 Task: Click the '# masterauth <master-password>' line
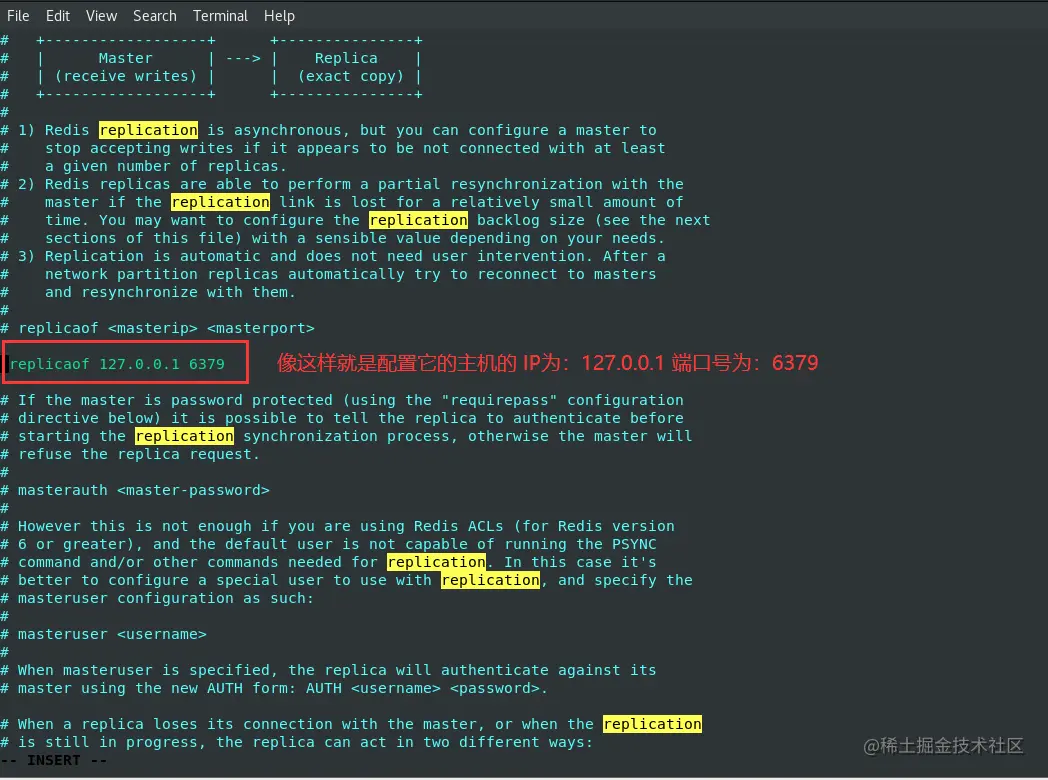point(135,490)
